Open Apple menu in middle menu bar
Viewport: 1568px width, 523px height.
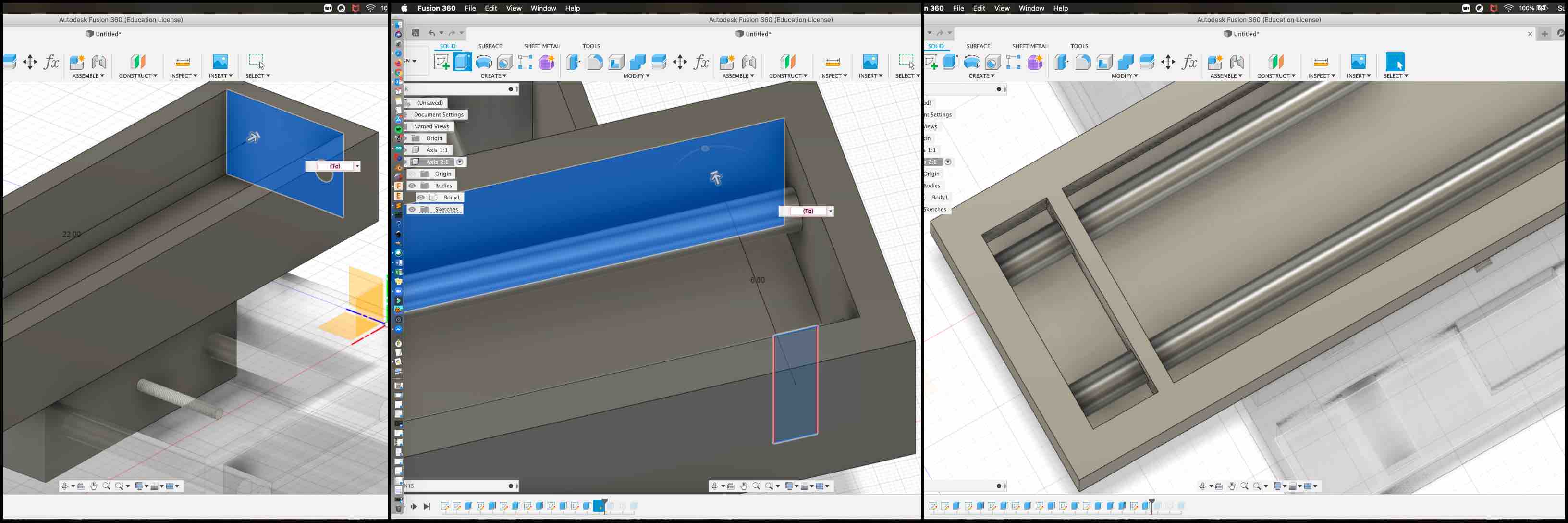point(404,8)
